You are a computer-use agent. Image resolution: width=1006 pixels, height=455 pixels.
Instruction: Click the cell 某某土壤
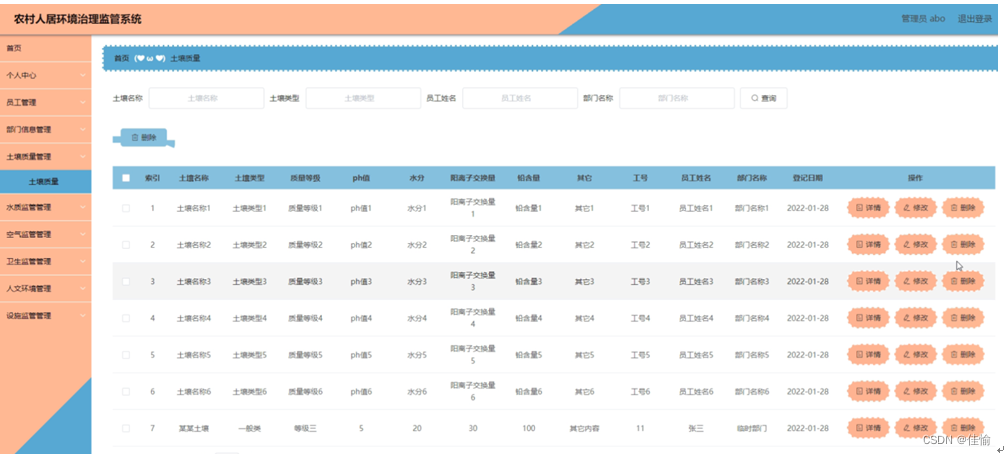(194, 428)
